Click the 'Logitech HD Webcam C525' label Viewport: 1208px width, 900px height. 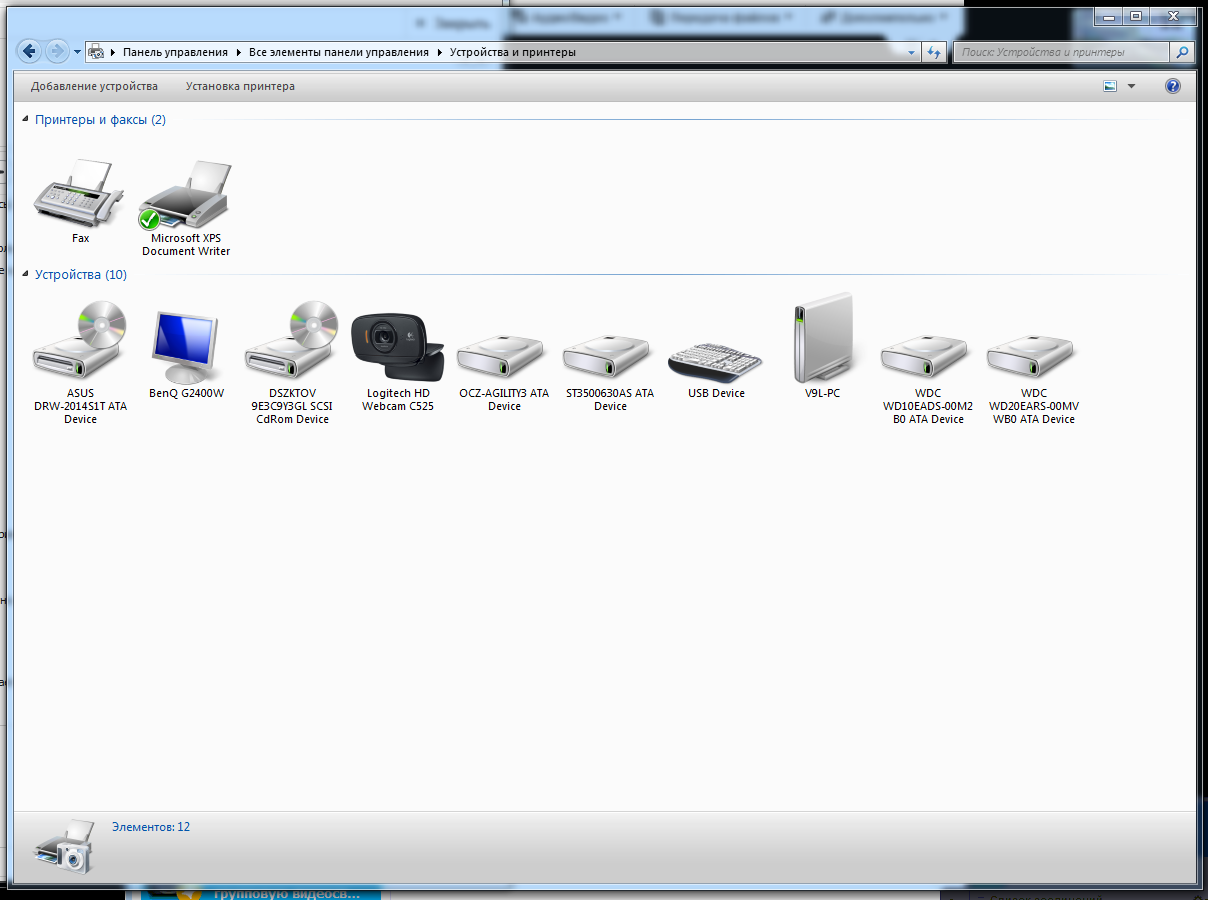coord(398,400)
